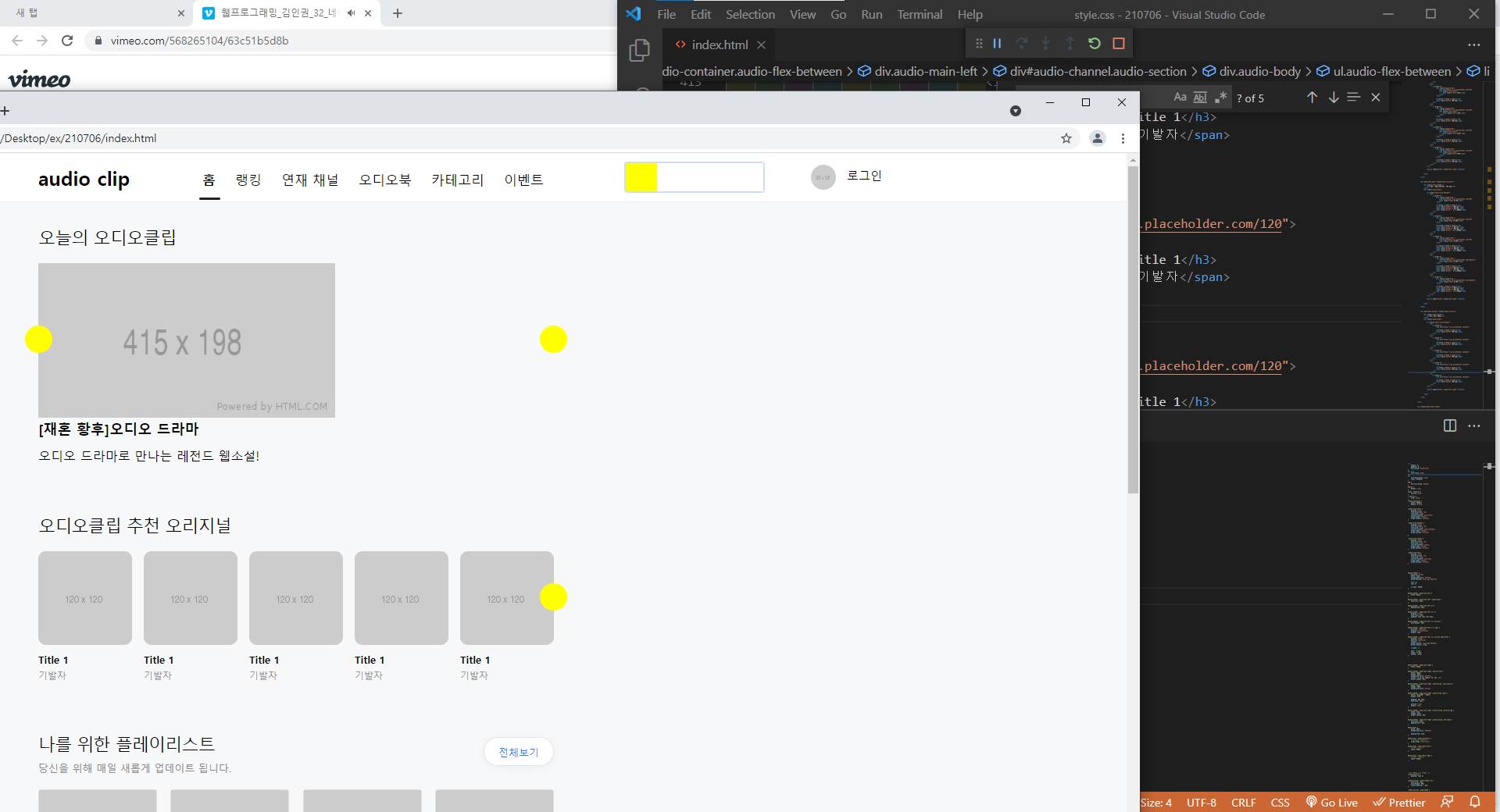Jump to previous find match
1500x812 pixels.
coord(1312,98)
